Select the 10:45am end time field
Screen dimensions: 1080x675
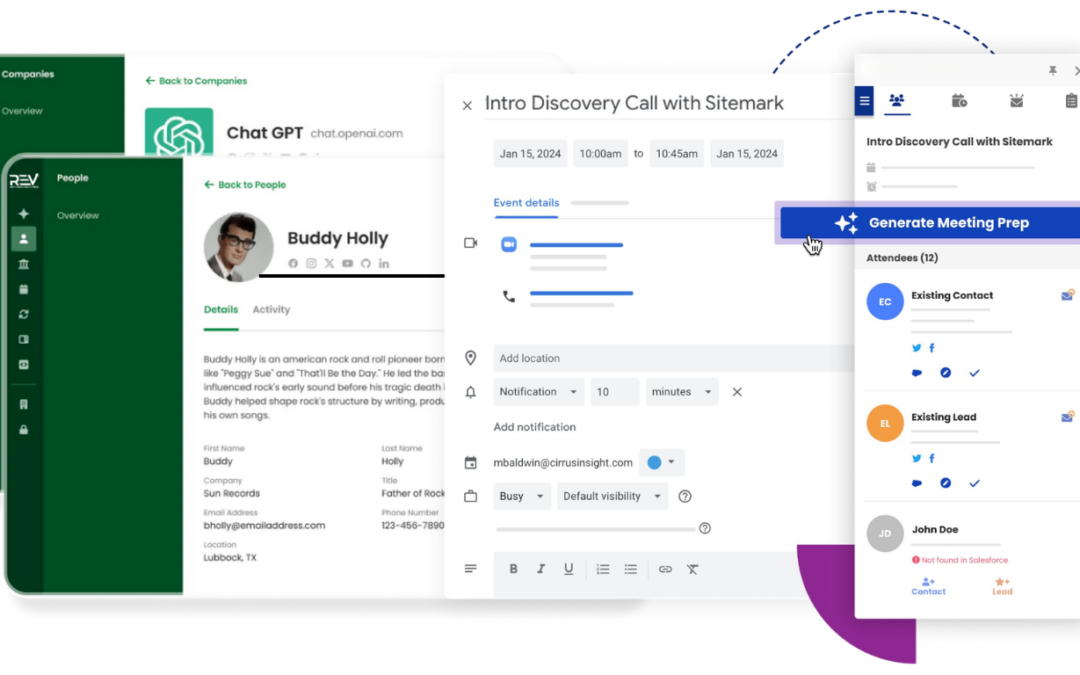[676, 154]
